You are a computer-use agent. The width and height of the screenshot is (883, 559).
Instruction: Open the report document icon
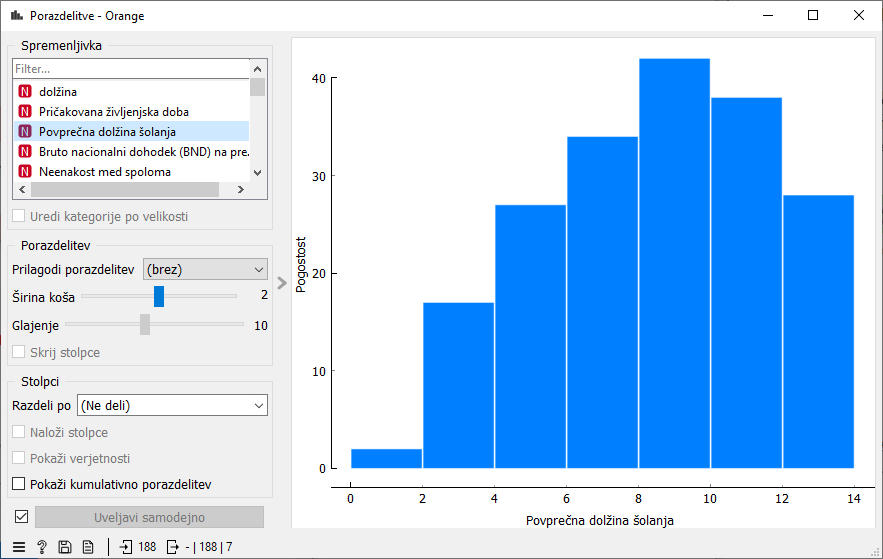click(88, 547)
